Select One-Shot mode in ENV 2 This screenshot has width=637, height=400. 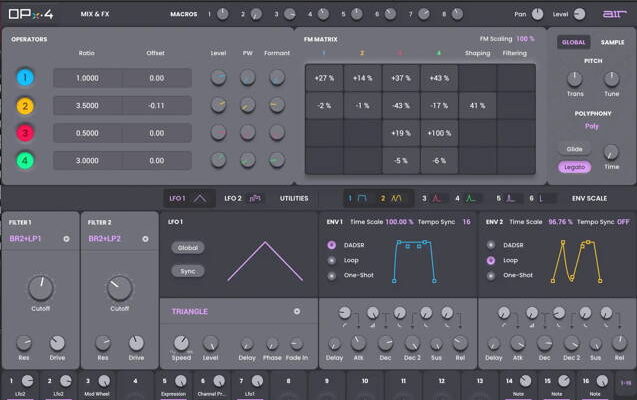click(491, 274)
